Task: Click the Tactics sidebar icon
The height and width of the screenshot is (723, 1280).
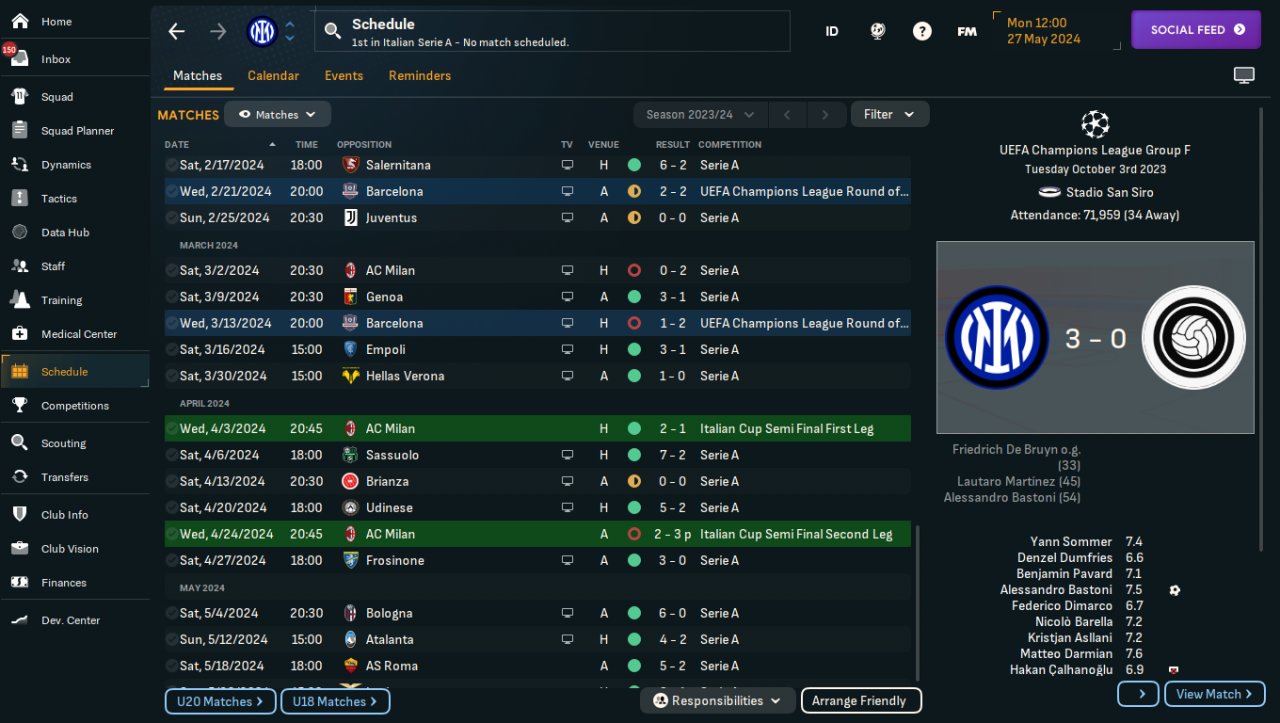Action: coord(19,198)
